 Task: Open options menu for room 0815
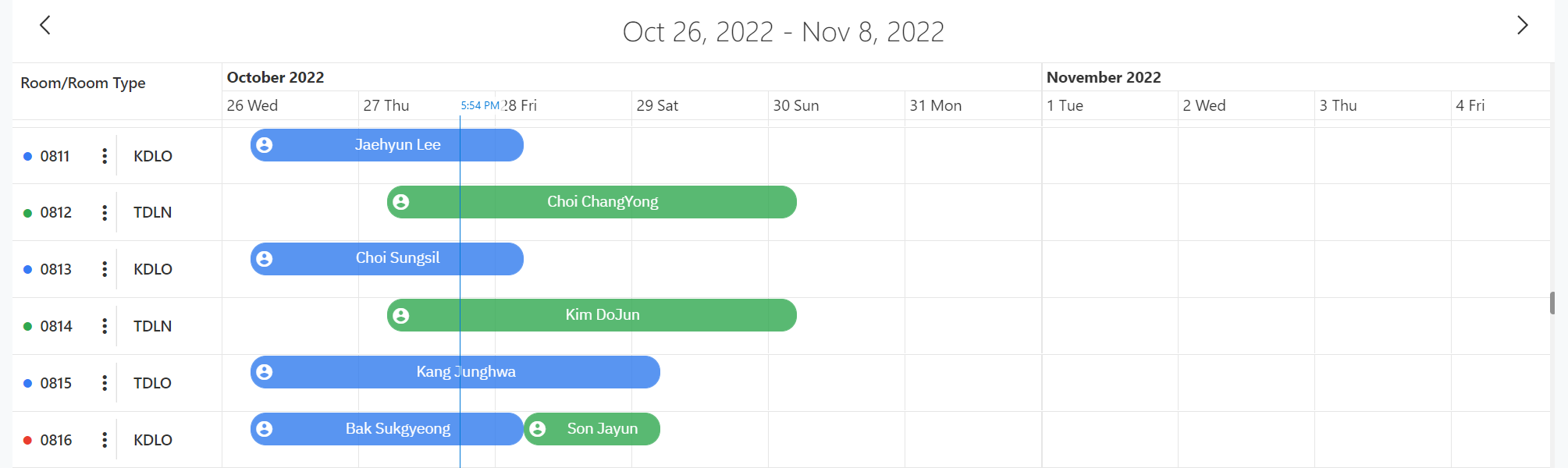pyautogui.click(x=105, y=383)
